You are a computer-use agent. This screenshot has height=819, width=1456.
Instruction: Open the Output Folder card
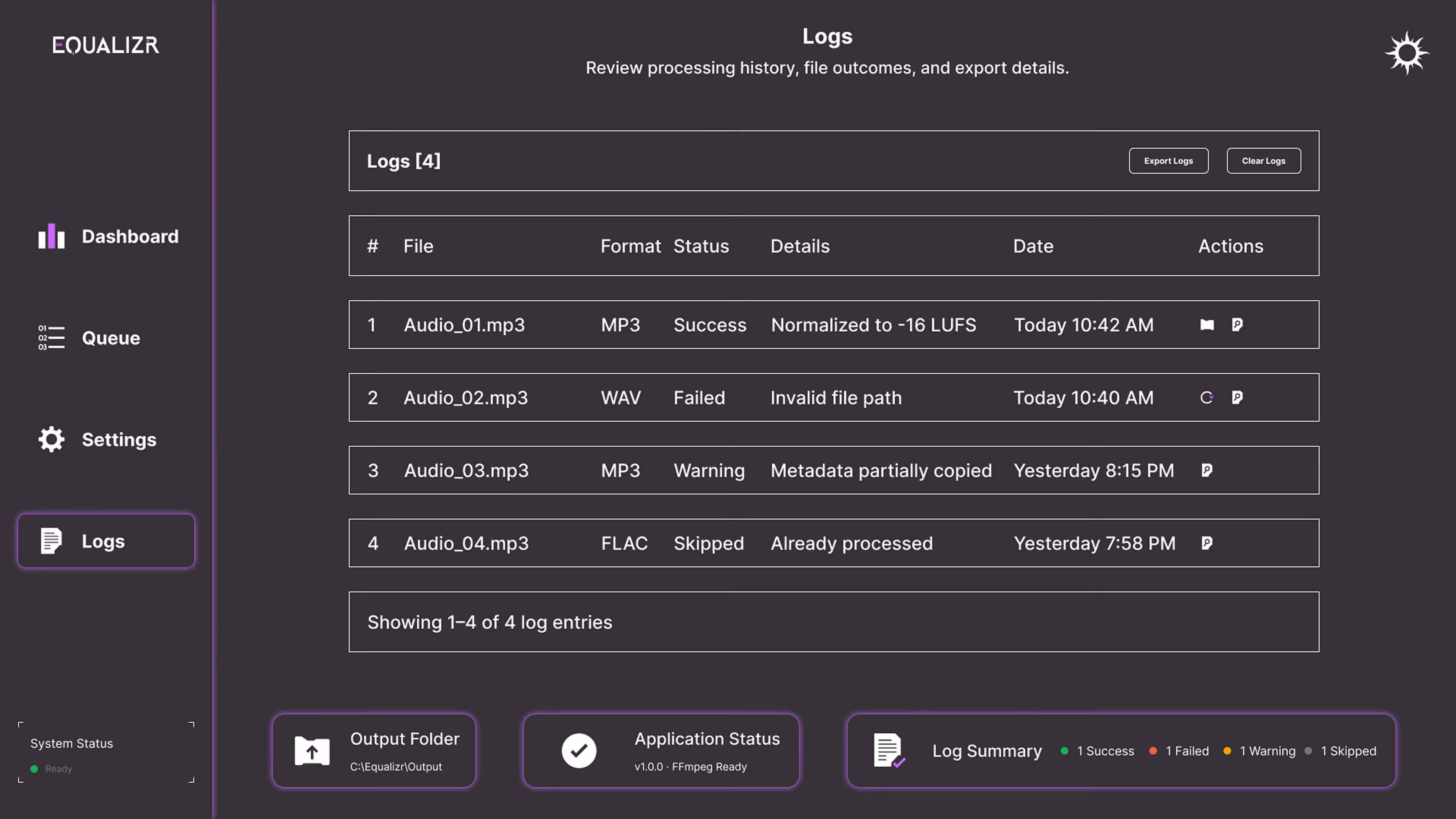(373, 751)
